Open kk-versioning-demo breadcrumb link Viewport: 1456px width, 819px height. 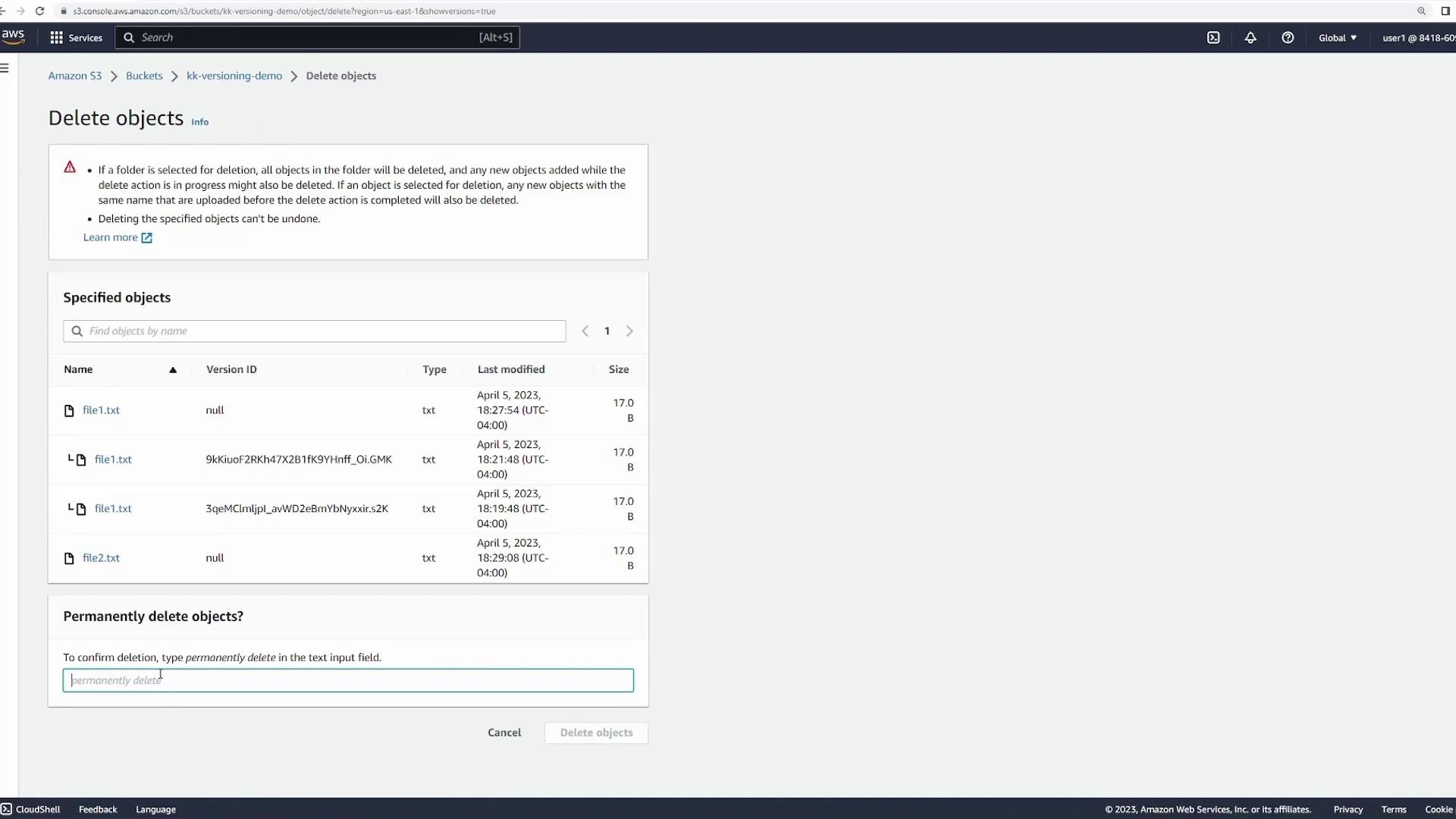click(234, 76)
